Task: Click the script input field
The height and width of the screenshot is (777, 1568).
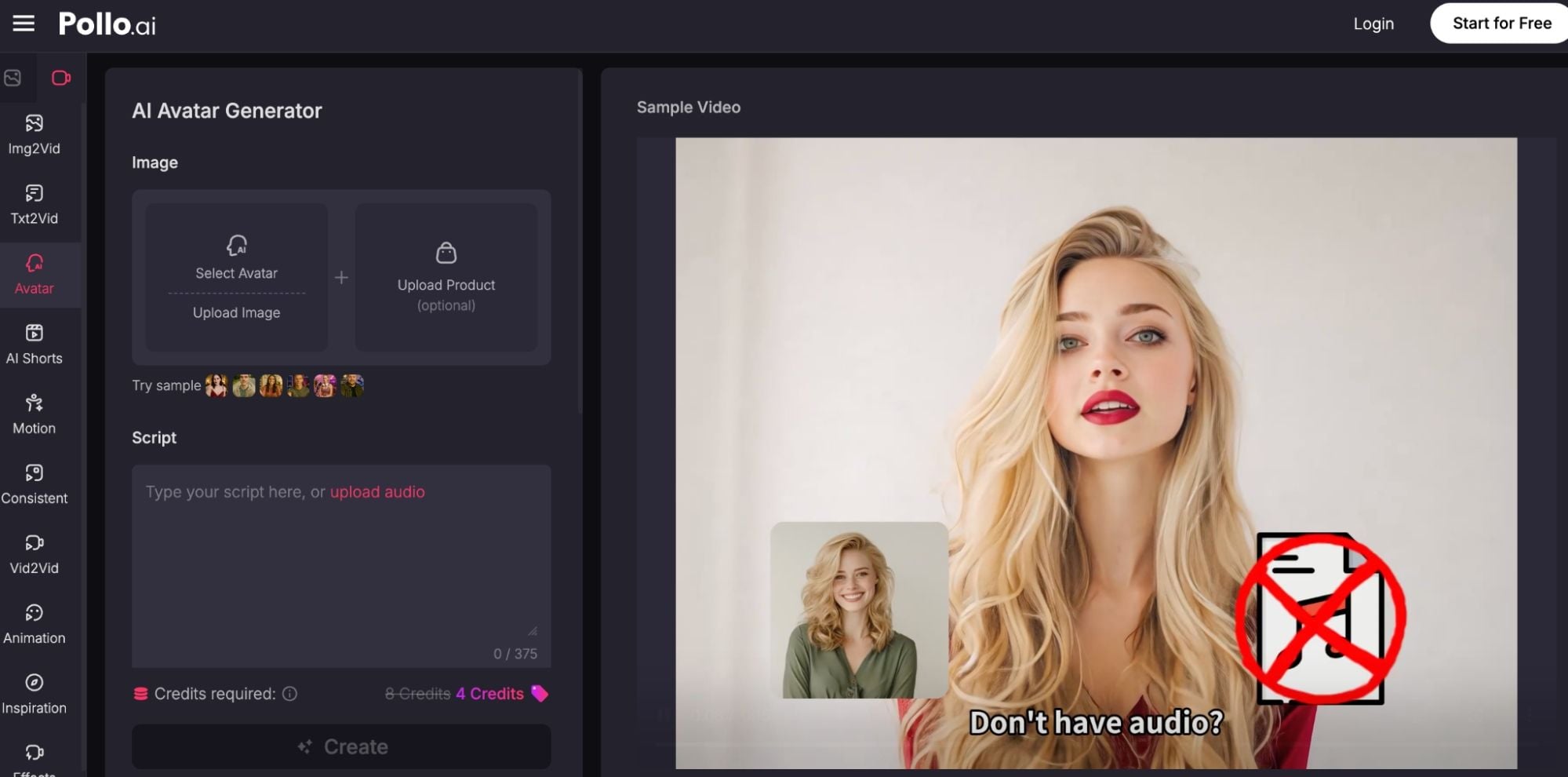Action: pos(341,565)
